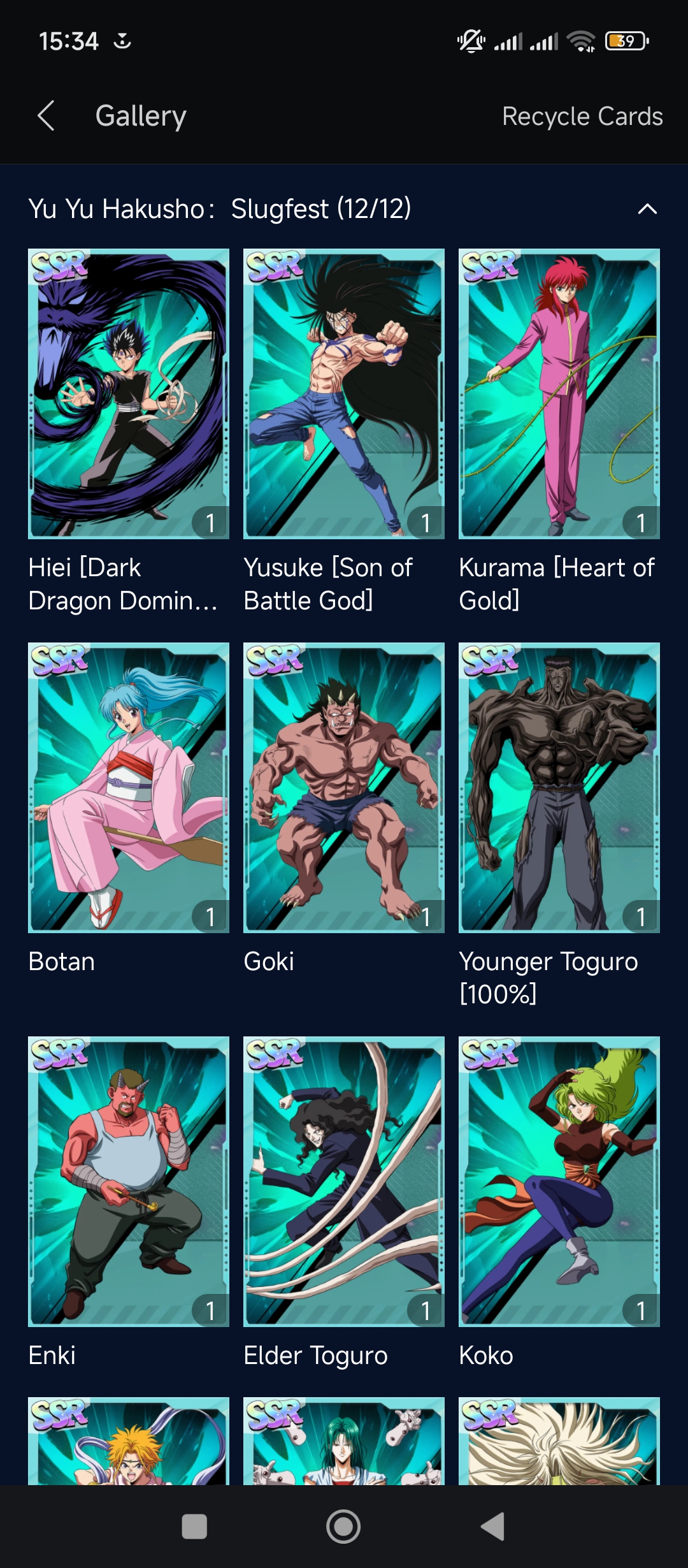Open the orange-haired character card in the bottom row
This screenshot has height=1568, width=688.
click(129, 1441)
